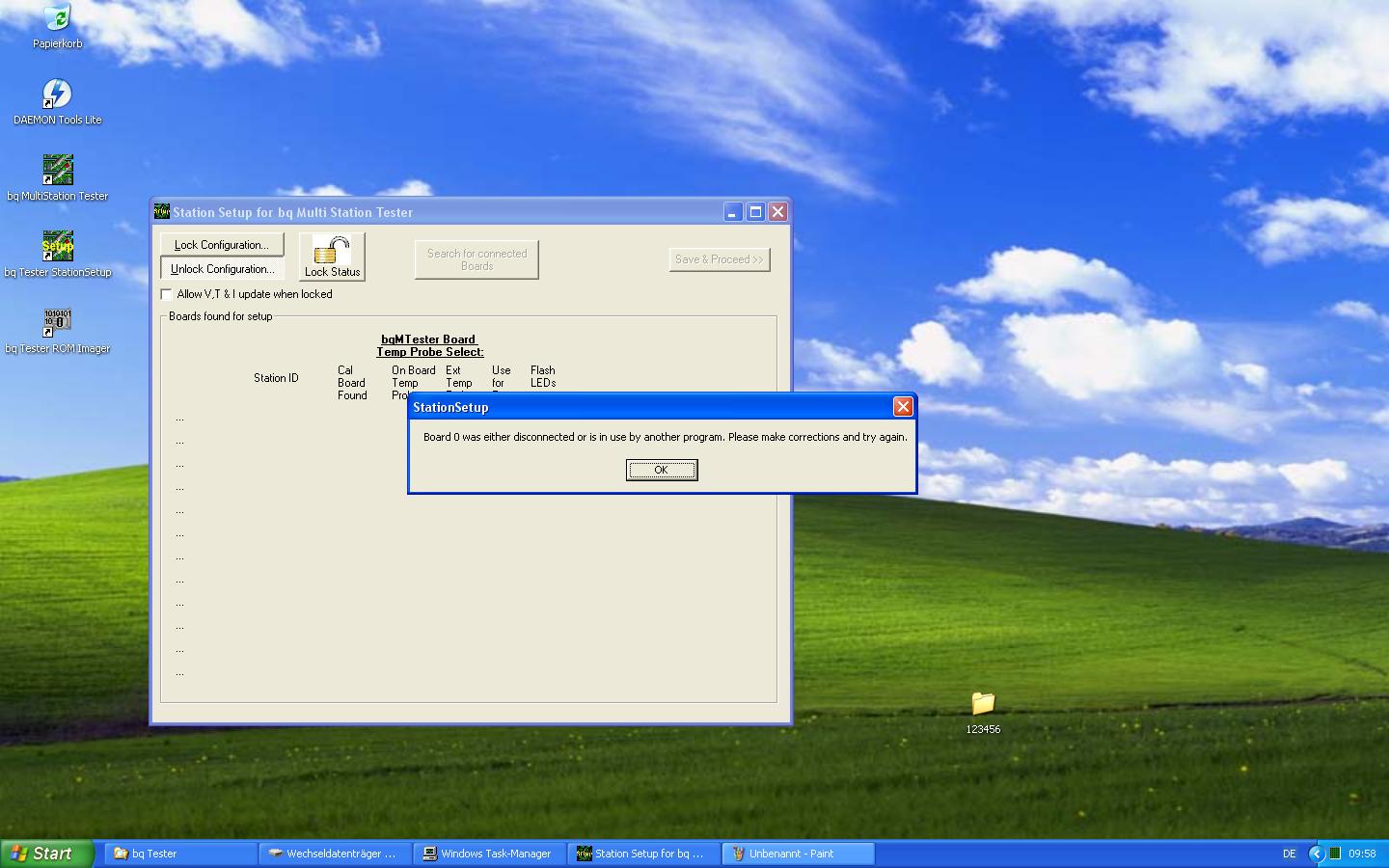
Task: Switch to bq Tester taskbar window
Action: [180, 854]
